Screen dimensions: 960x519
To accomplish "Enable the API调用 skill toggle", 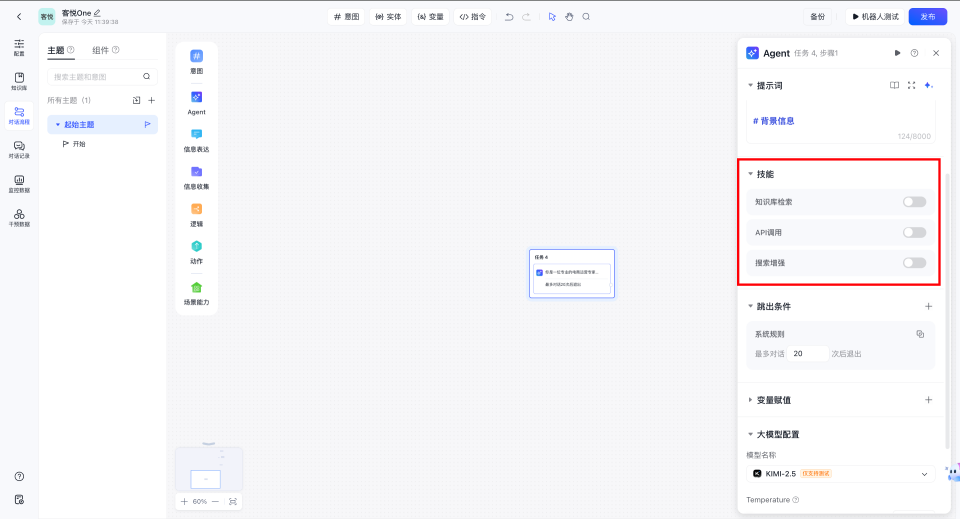I will pos(915,233).
